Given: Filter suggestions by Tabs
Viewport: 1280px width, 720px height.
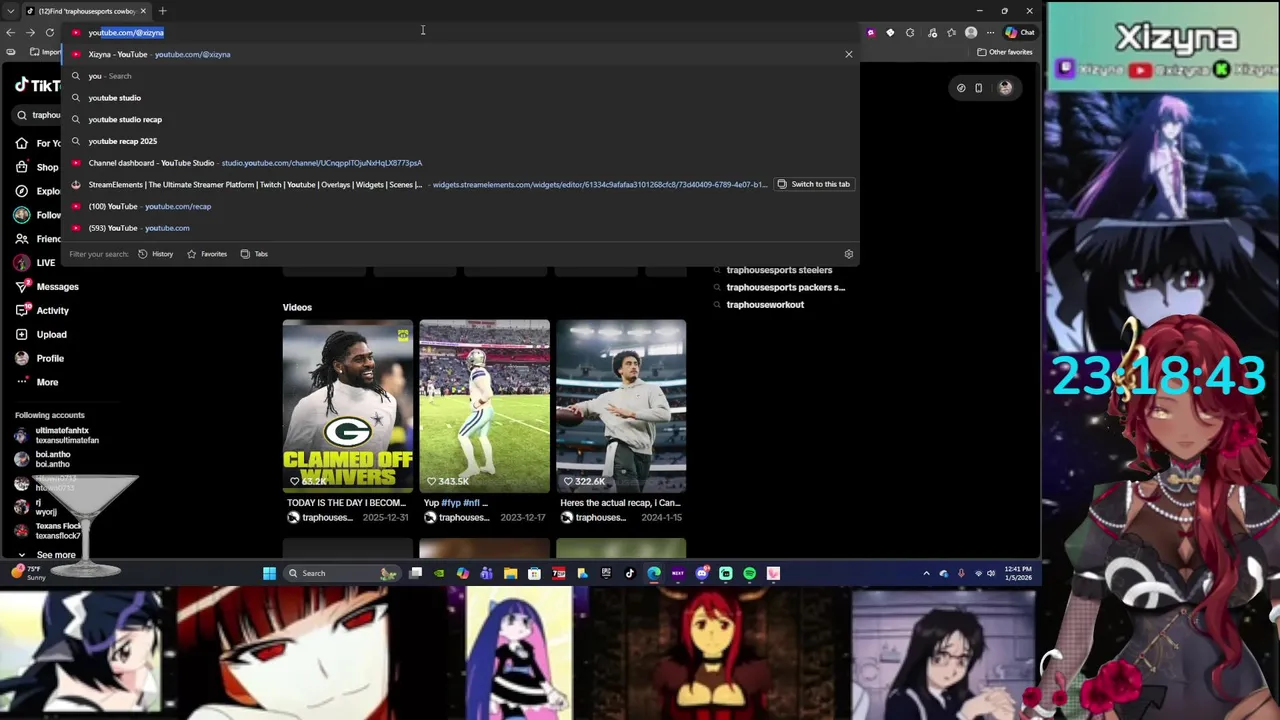Looking at the screenshot, I should [x=254, y=254].
